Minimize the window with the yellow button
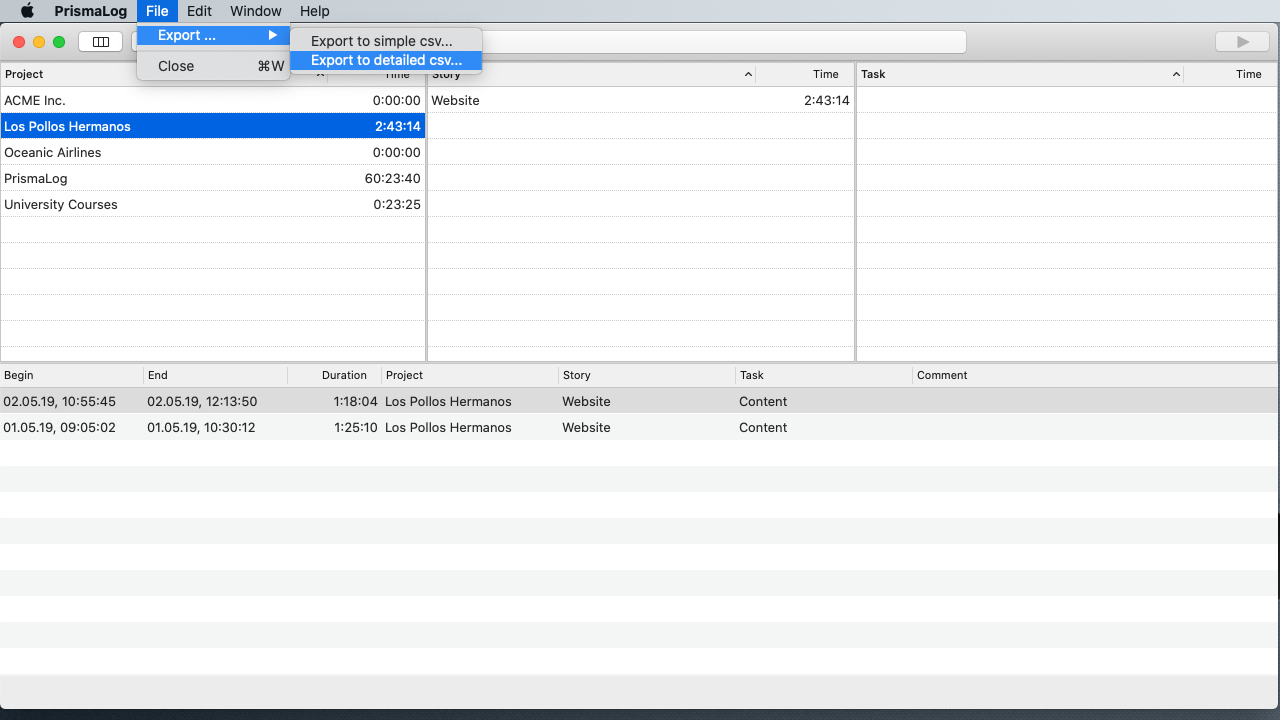 coord(39,42)
